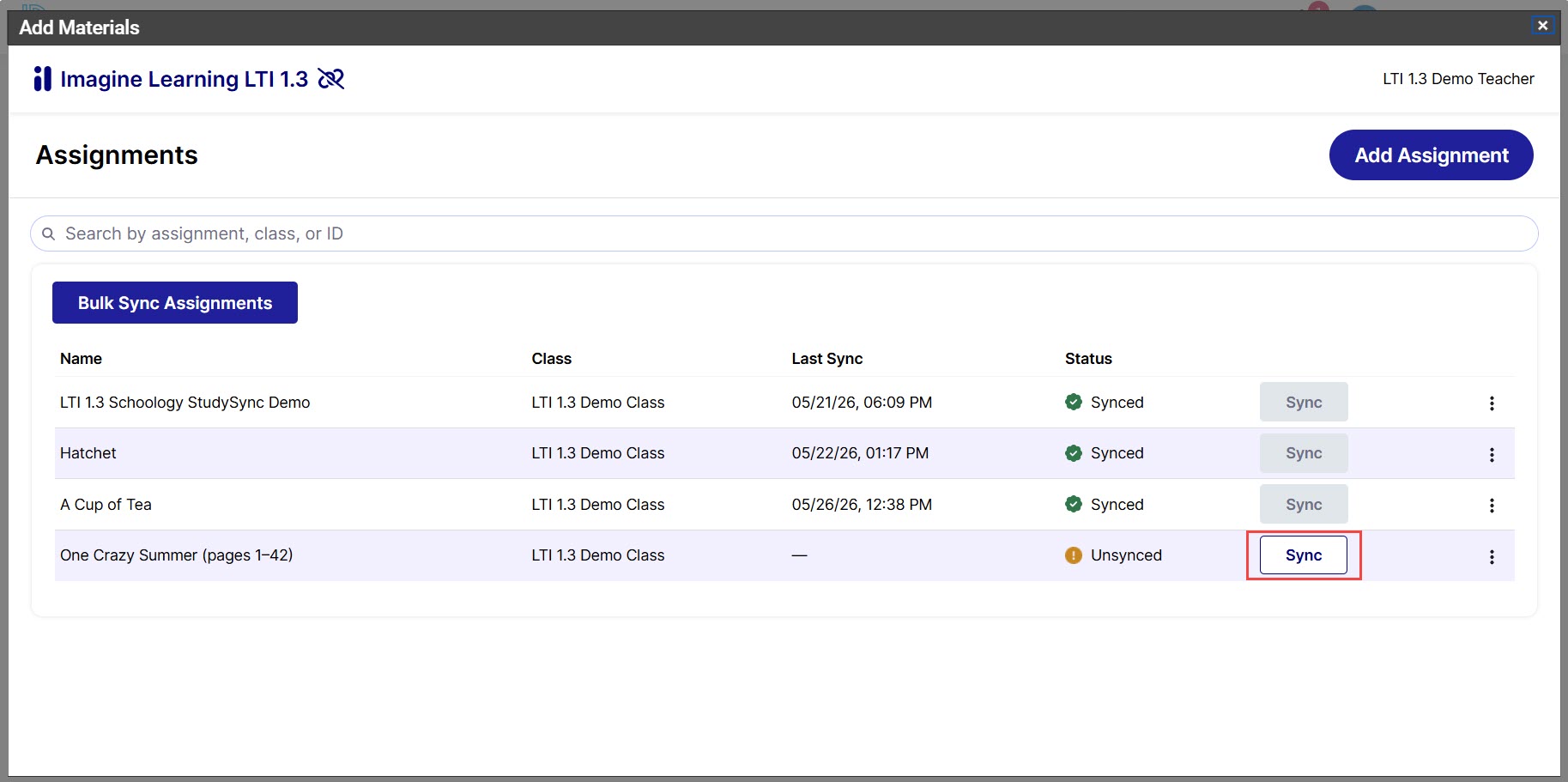Click the 05/26/26, 12:38 PM sync time

(x=862, y=505)
